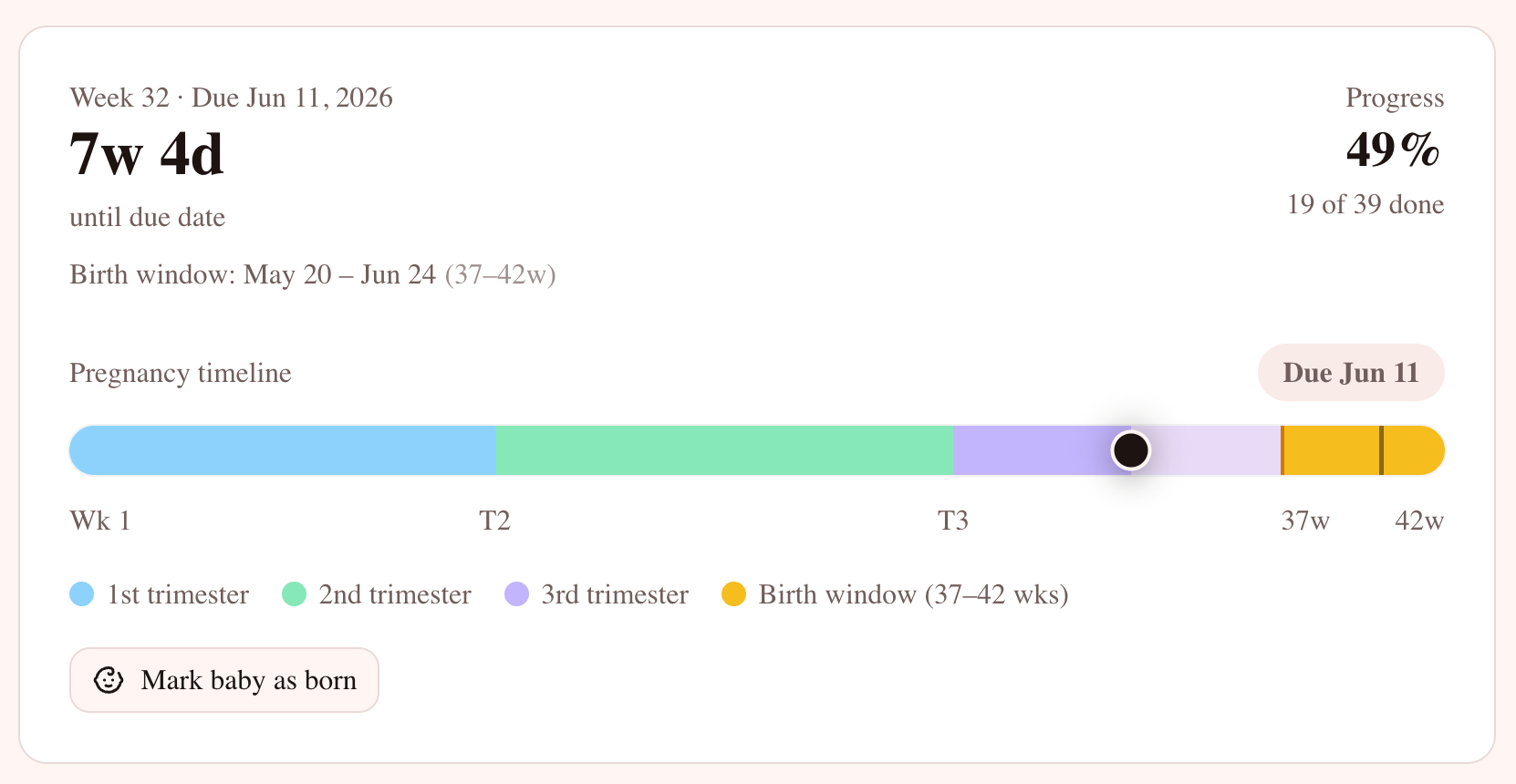Click the 19 of 39 done counter
Screen dimensions: 1516x784
pyautogui.click(x=1364, y=205)
